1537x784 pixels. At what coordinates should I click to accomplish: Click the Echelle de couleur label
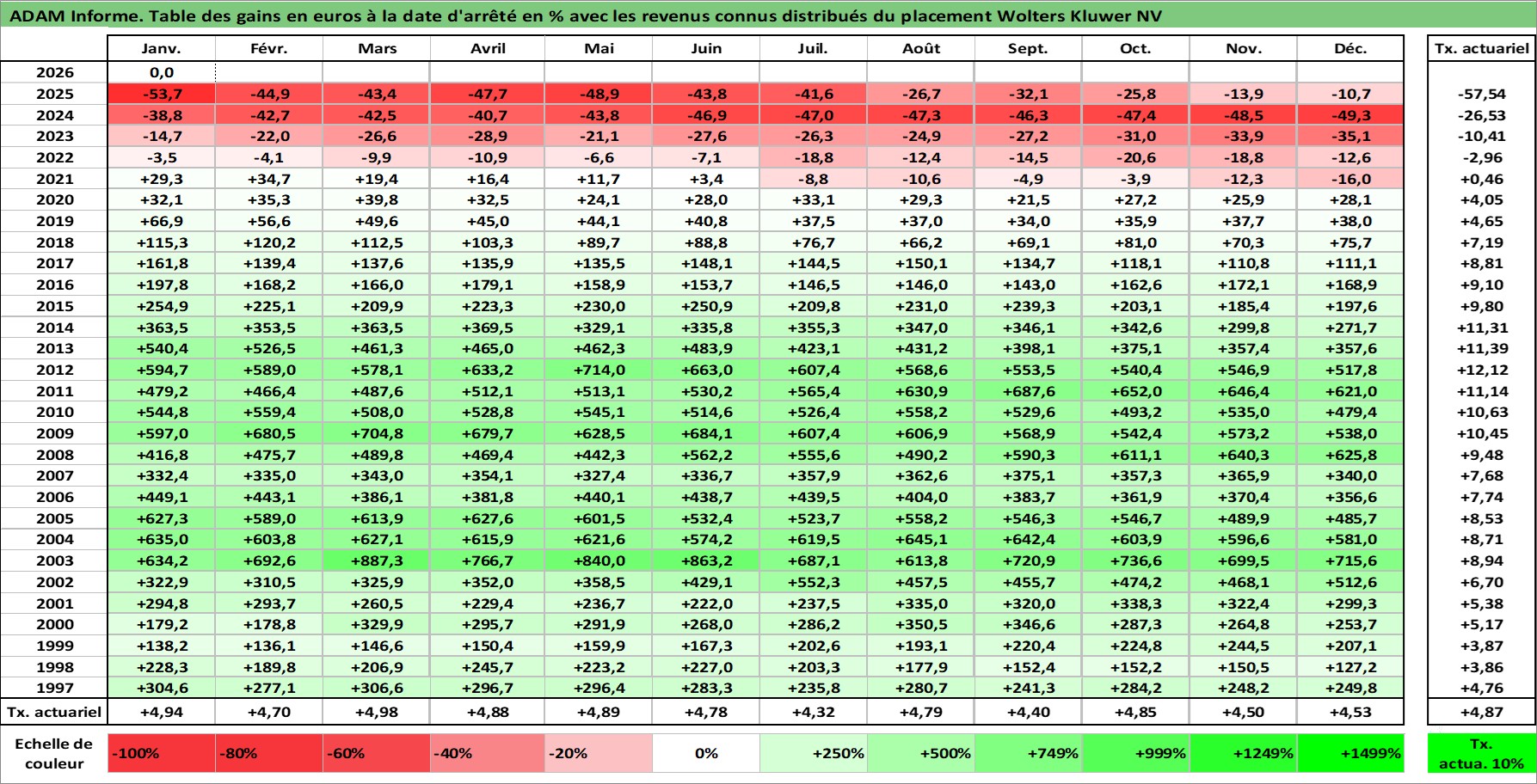click(x=54, y=754)
